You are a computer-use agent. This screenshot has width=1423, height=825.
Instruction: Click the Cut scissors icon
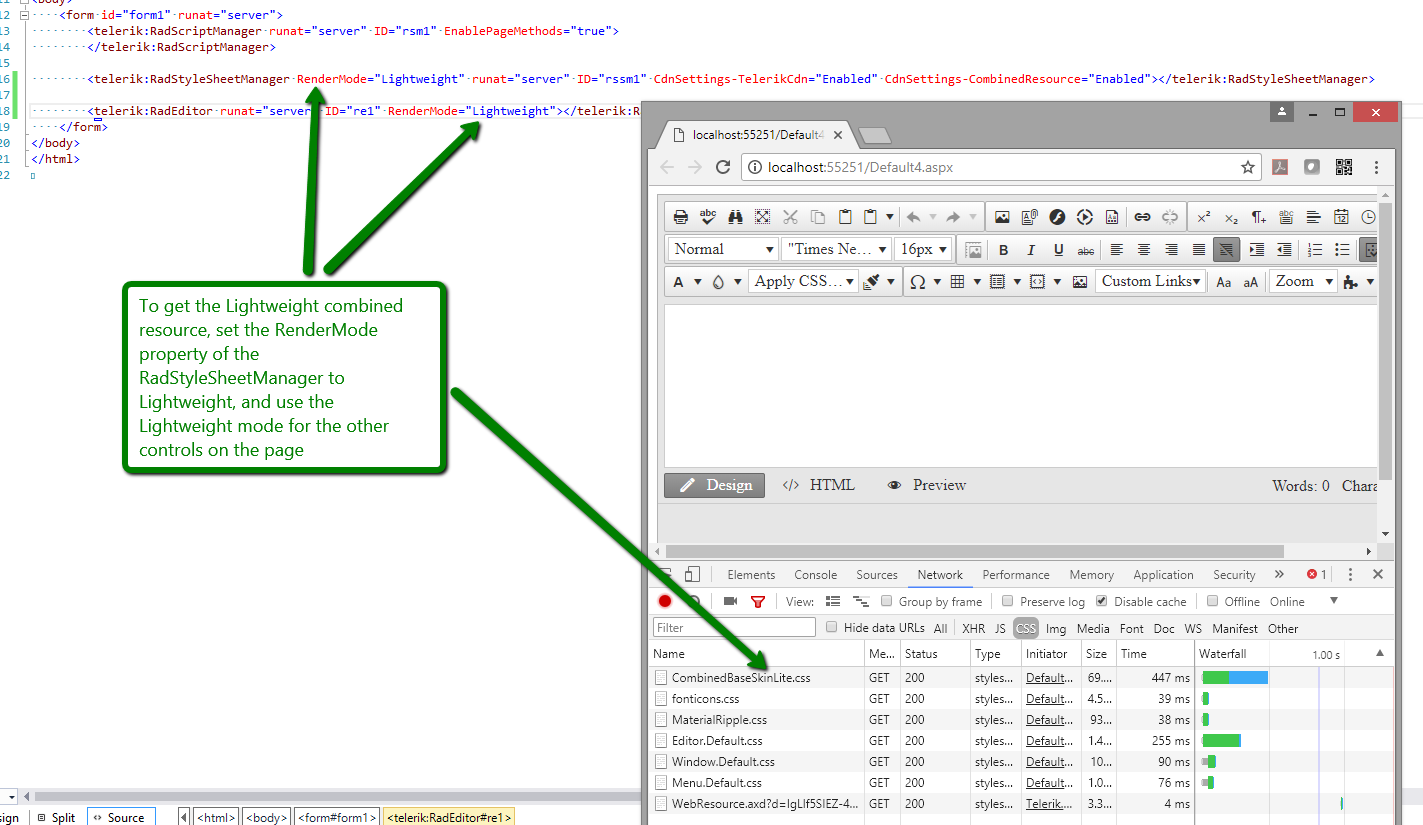pos(790,217)
